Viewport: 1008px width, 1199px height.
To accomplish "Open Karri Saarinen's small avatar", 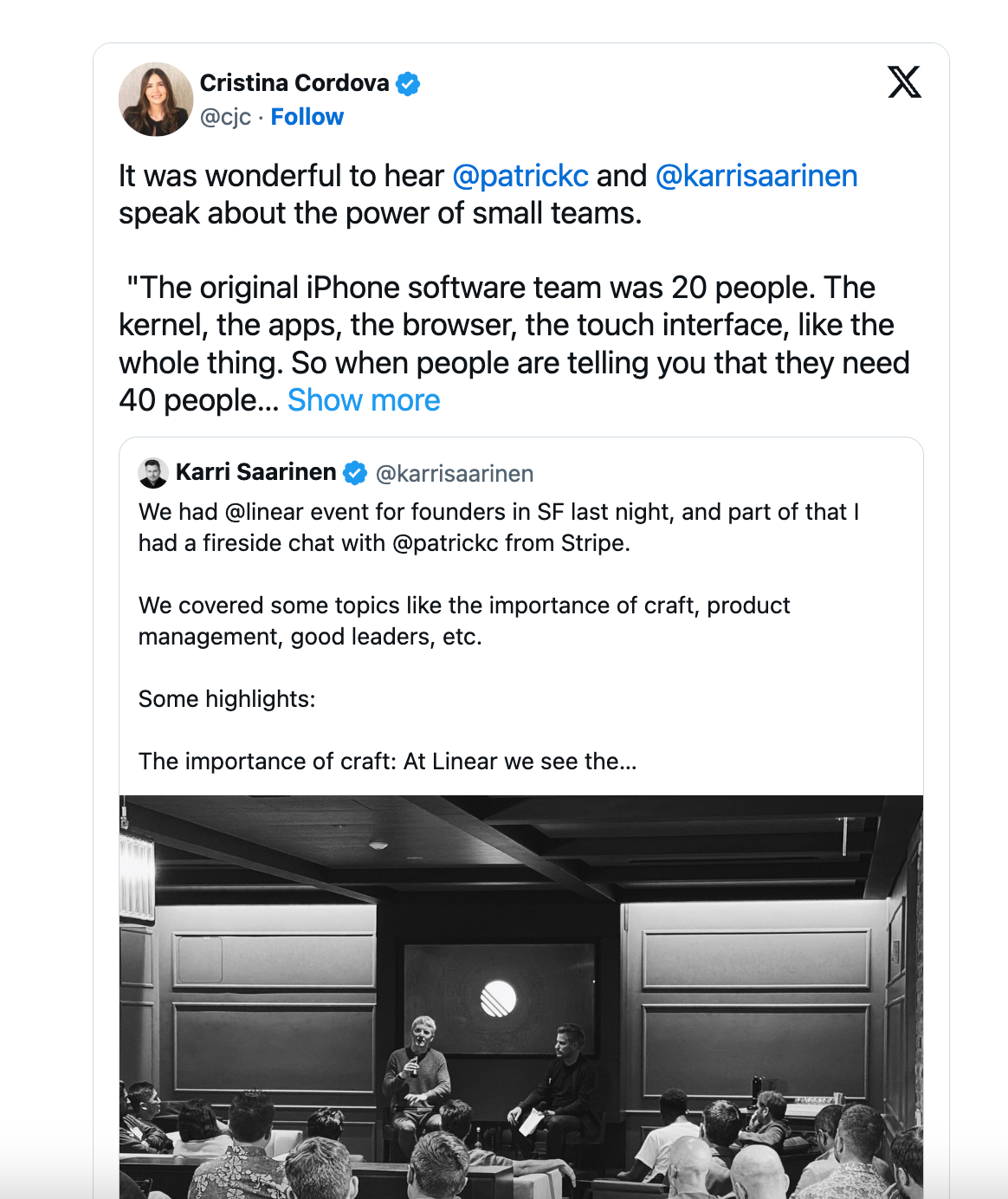I will (153, 473).
